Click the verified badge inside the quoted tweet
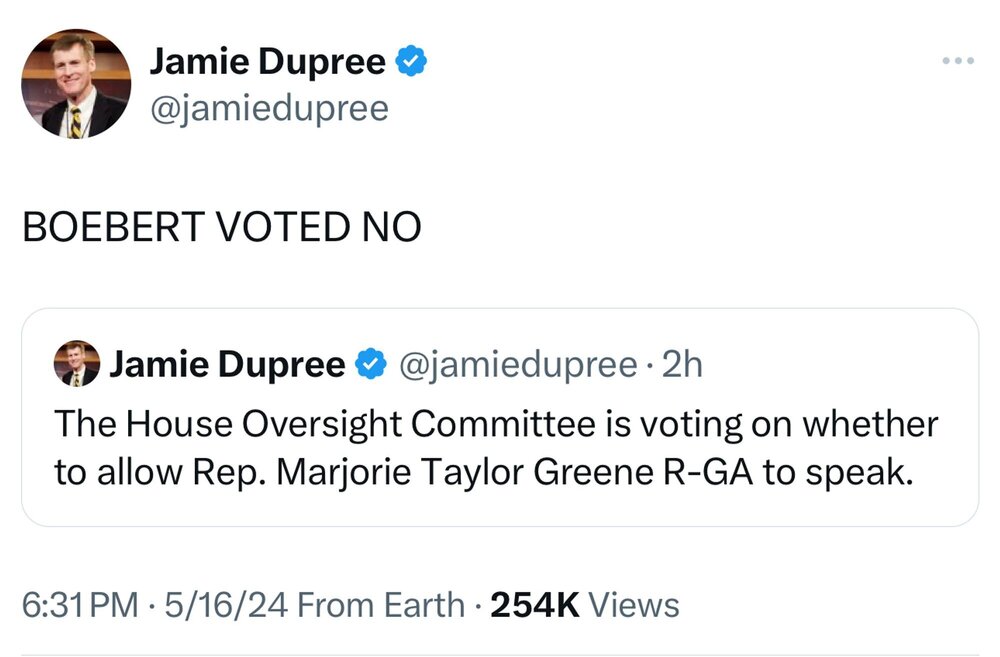1000x657 pixels. pyautogui.click(x=370, y=366)
